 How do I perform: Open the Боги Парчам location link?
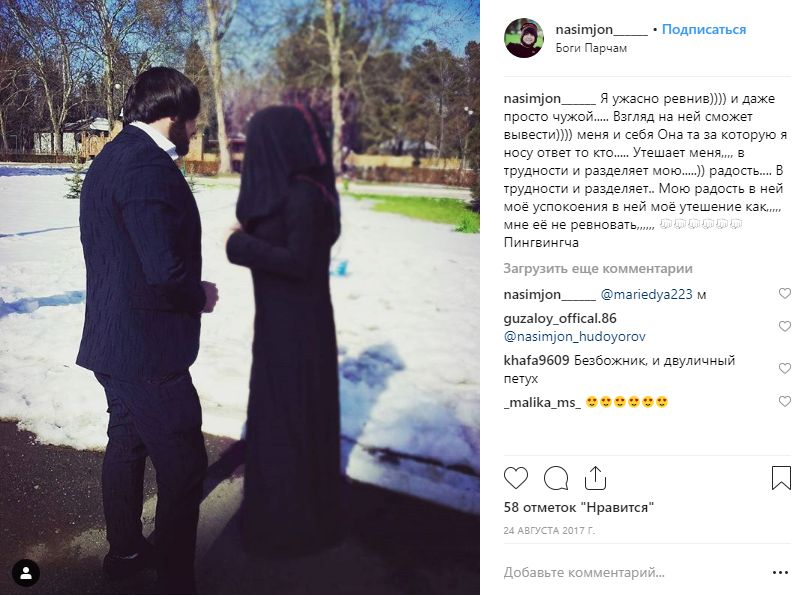coord(591,48)
